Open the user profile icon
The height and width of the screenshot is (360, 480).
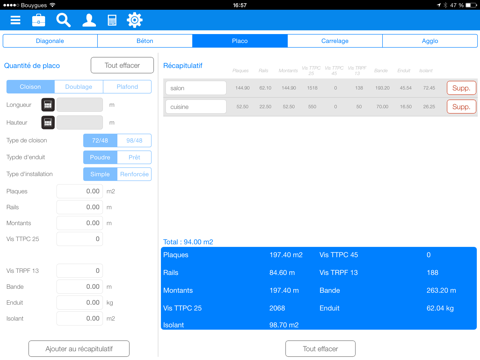coord(89,20)
